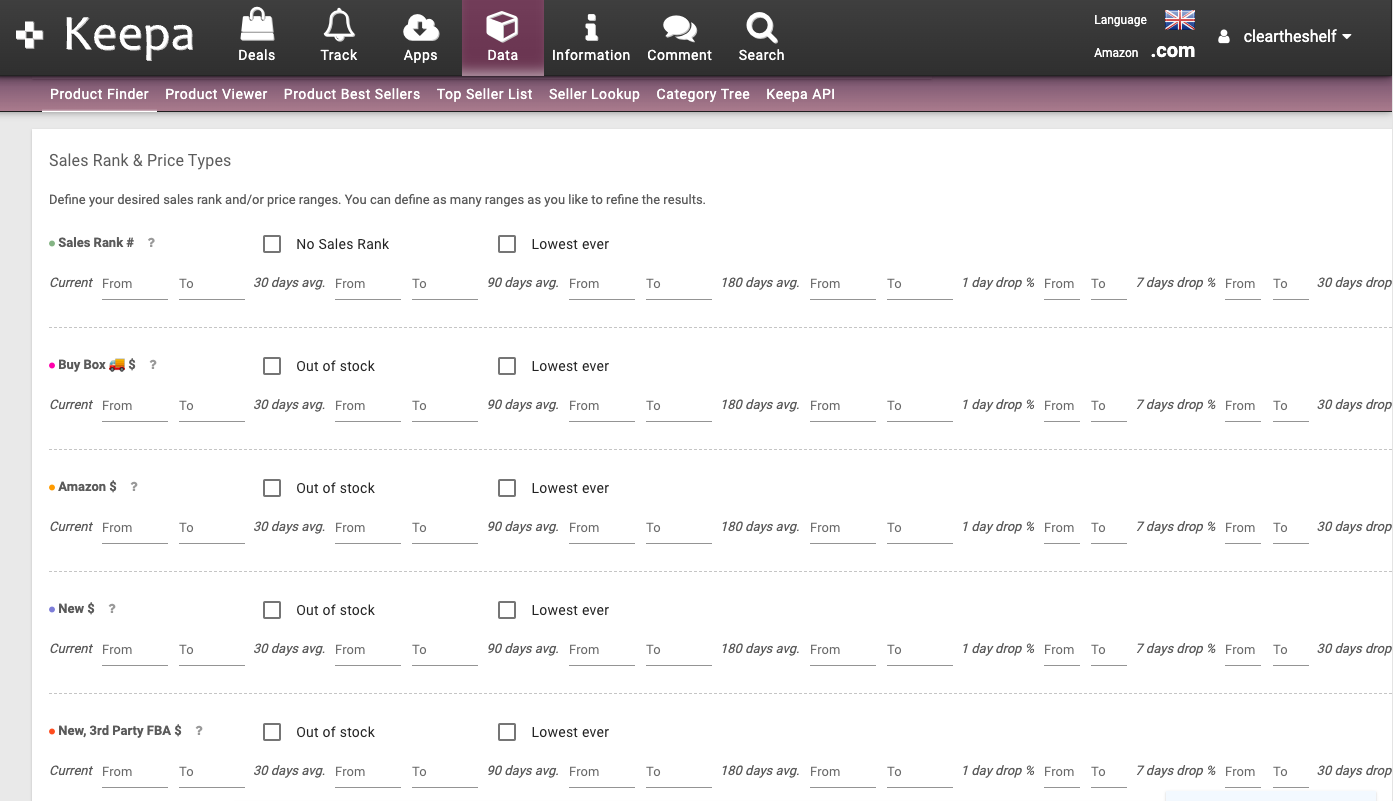
Task: Open the Deals shopping bag icon
Action: coord(256,26)
